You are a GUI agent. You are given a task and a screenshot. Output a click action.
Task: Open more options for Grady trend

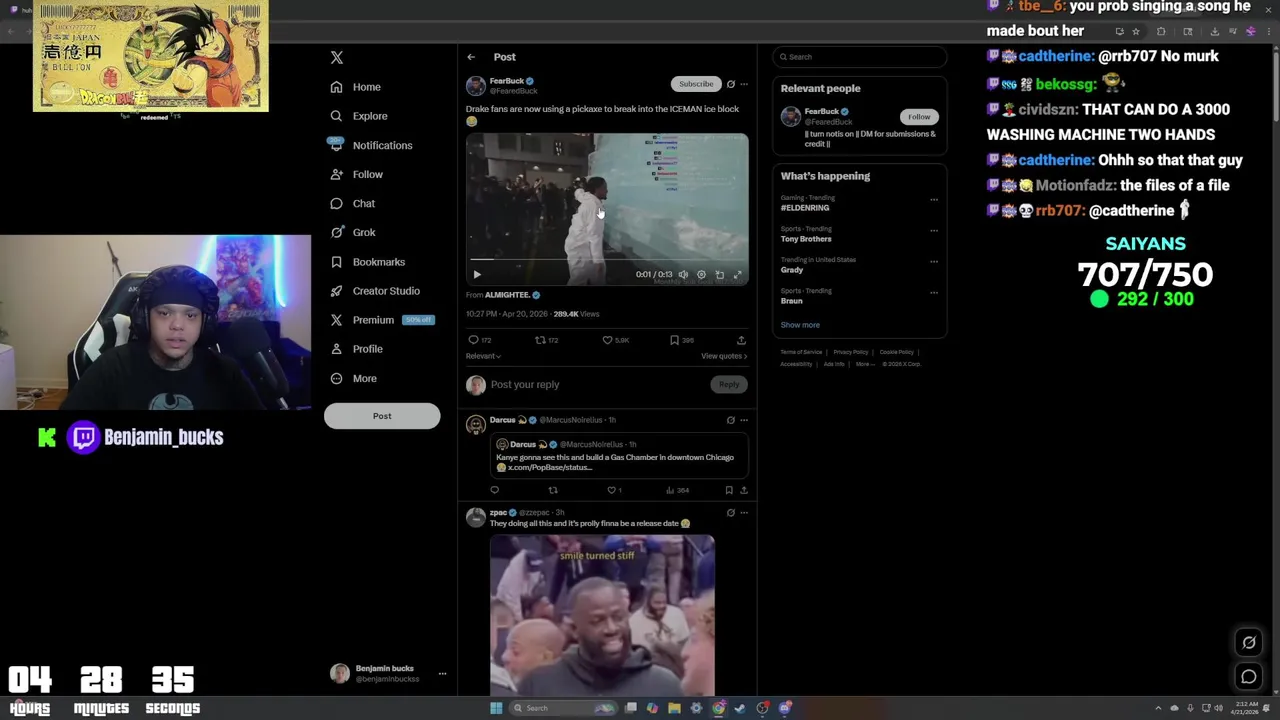tap(934, 261)
